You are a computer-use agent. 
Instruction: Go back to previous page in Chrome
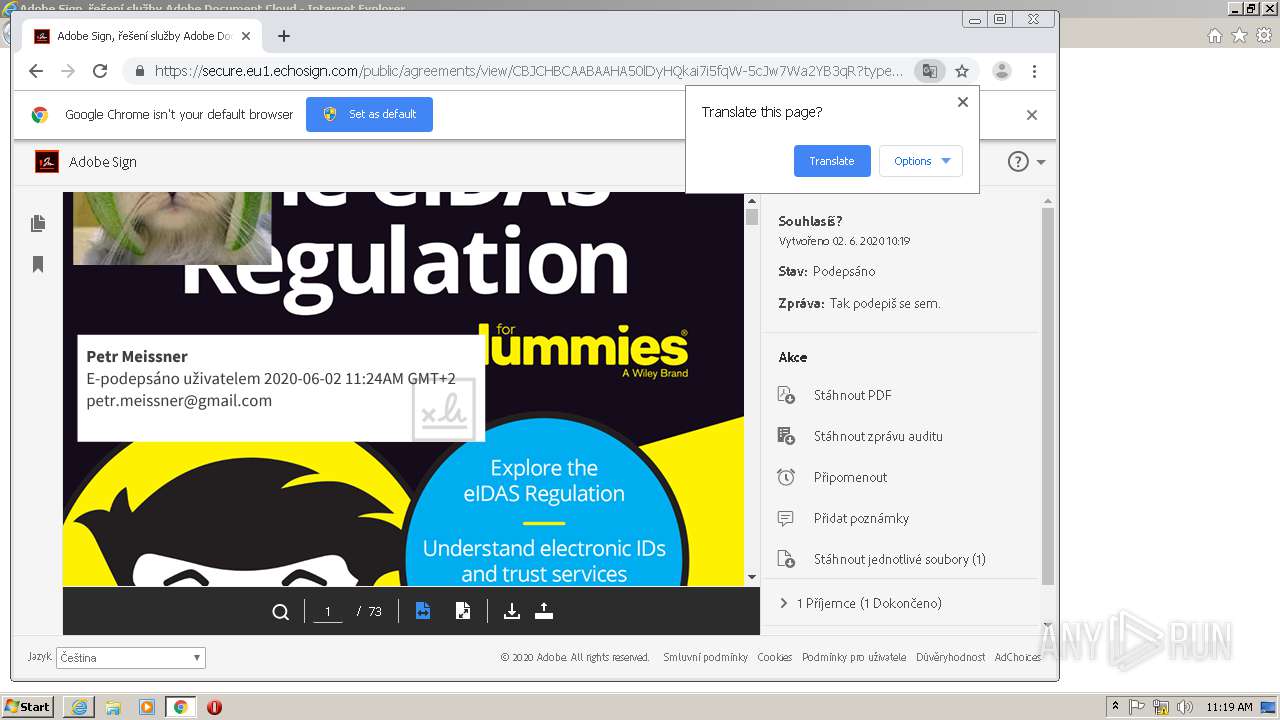pyautogui.click(x=36, y=71)
